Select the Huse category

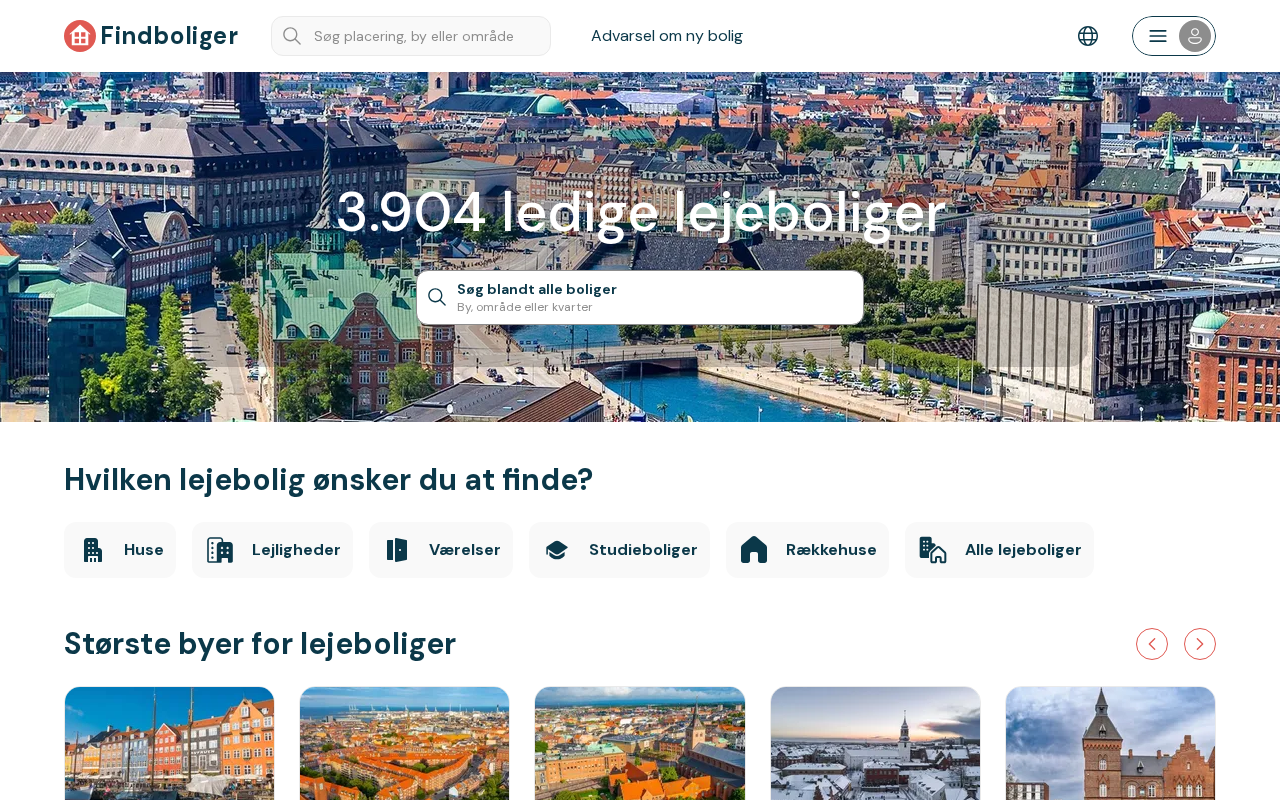click(120, 550)
